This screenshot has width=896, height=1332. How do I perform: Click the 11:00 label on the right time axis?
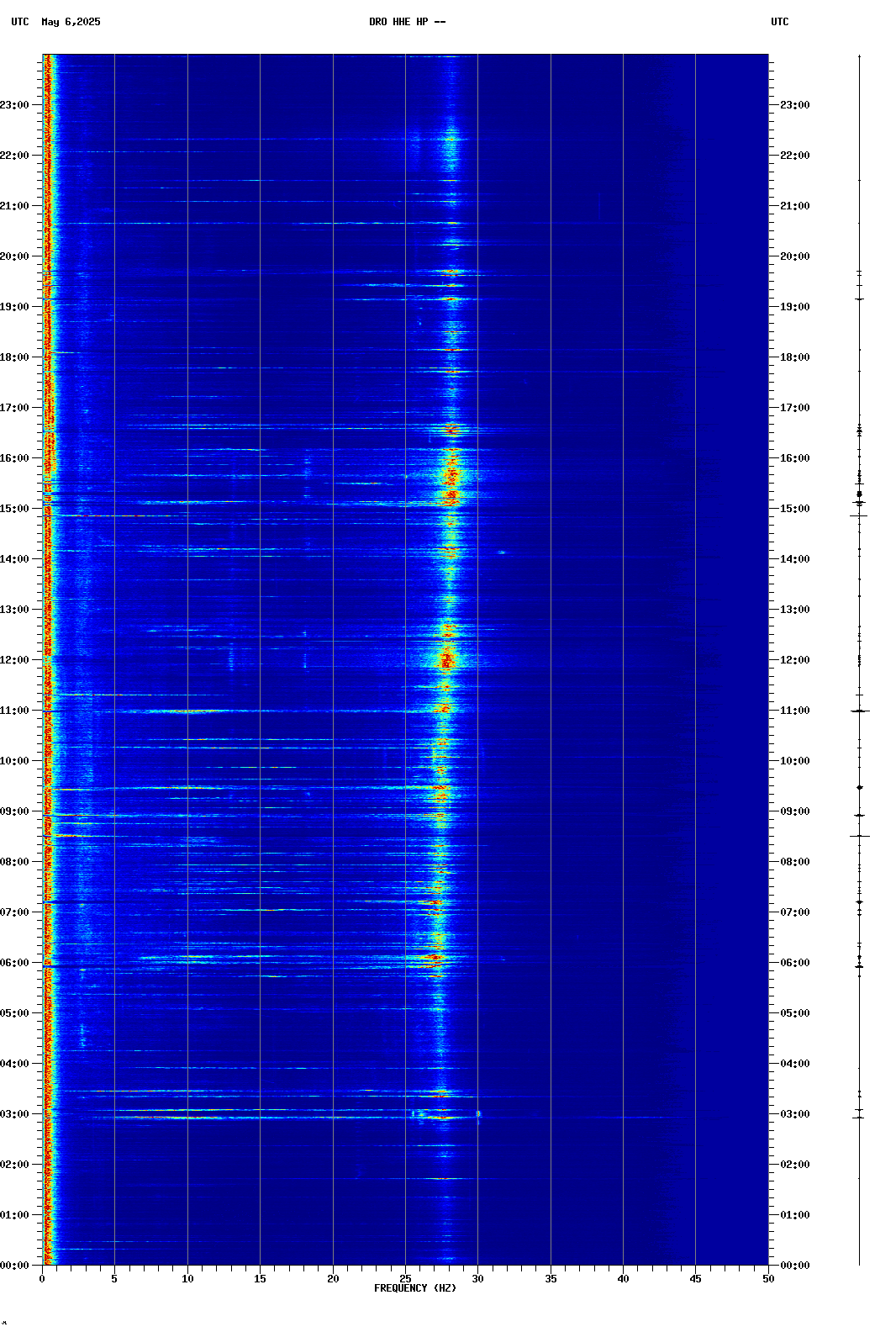[x=795, y=711]
